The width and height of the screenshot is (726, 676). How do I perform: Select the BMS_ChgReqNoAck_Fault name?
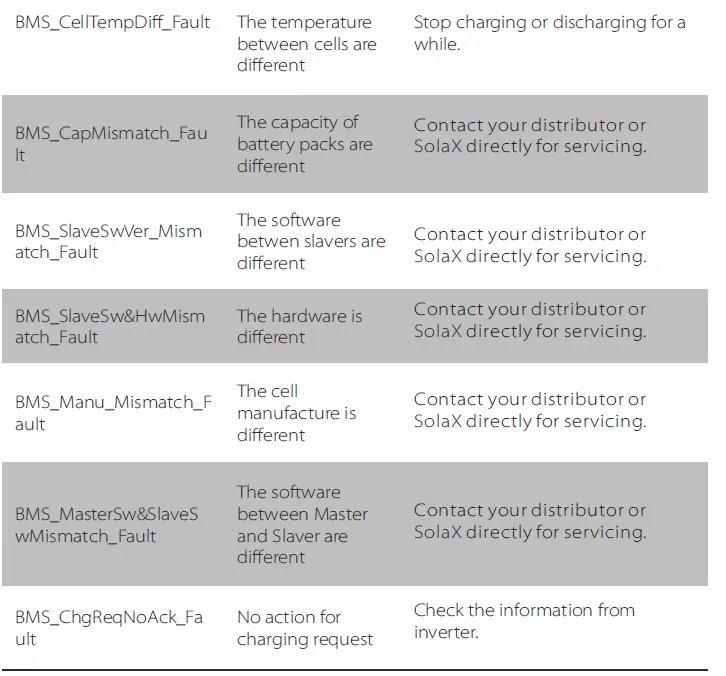click(108, 627)
